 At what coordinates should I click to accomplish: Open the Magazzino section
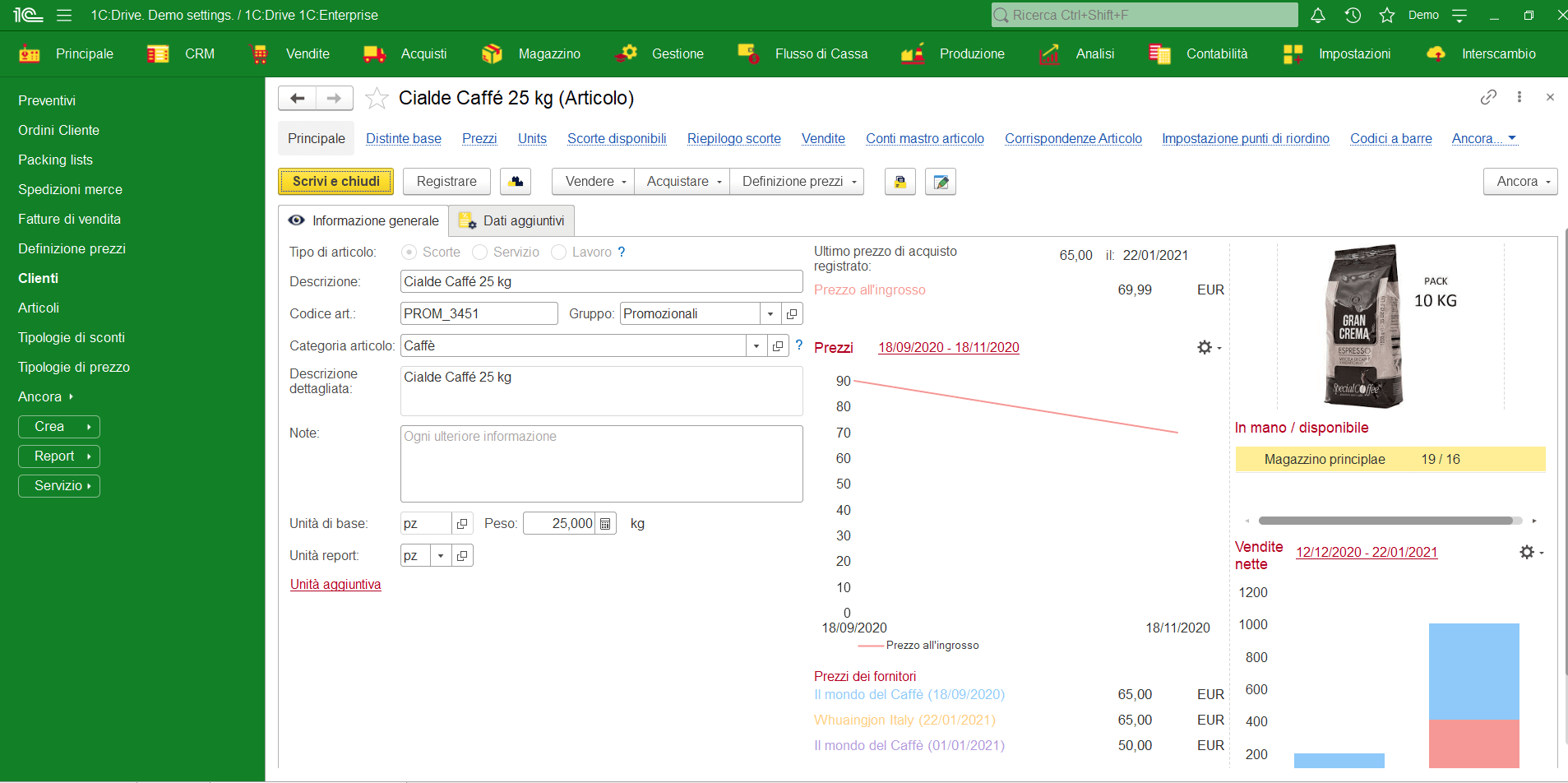531,53
